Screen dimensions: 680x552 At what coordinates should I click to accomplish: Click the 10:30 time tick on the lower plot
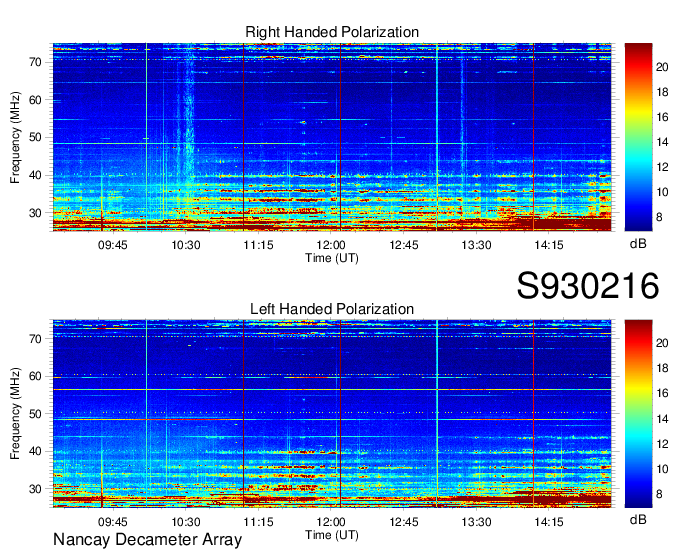point(186,522)
